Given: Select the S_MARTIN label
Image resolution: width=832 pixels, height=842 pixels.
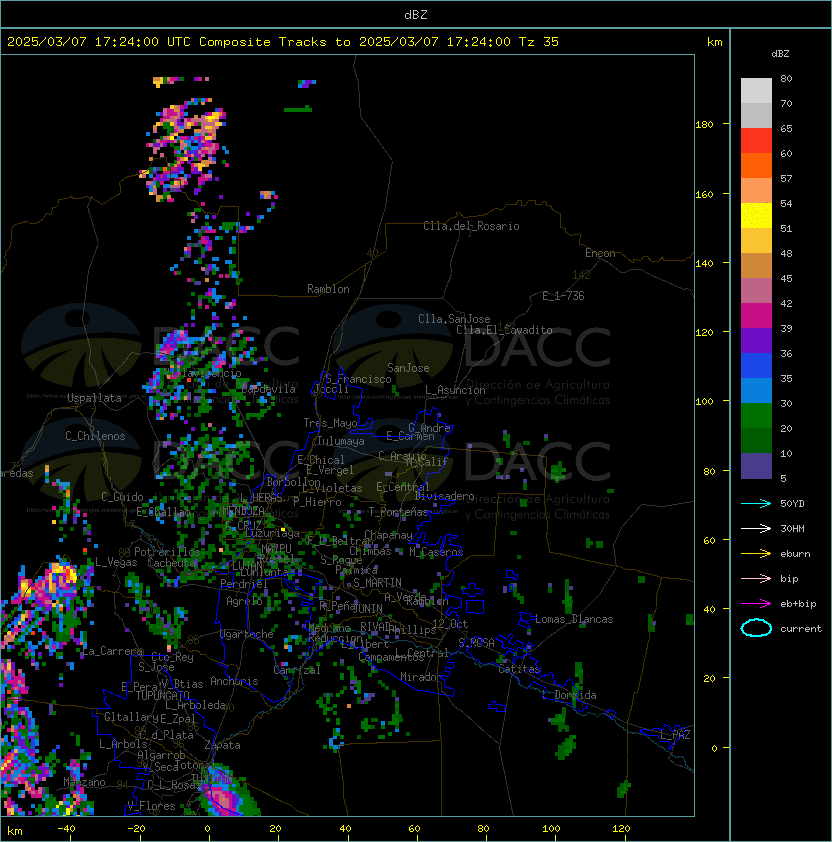Looking at the screenshot, I should [377, 583].
